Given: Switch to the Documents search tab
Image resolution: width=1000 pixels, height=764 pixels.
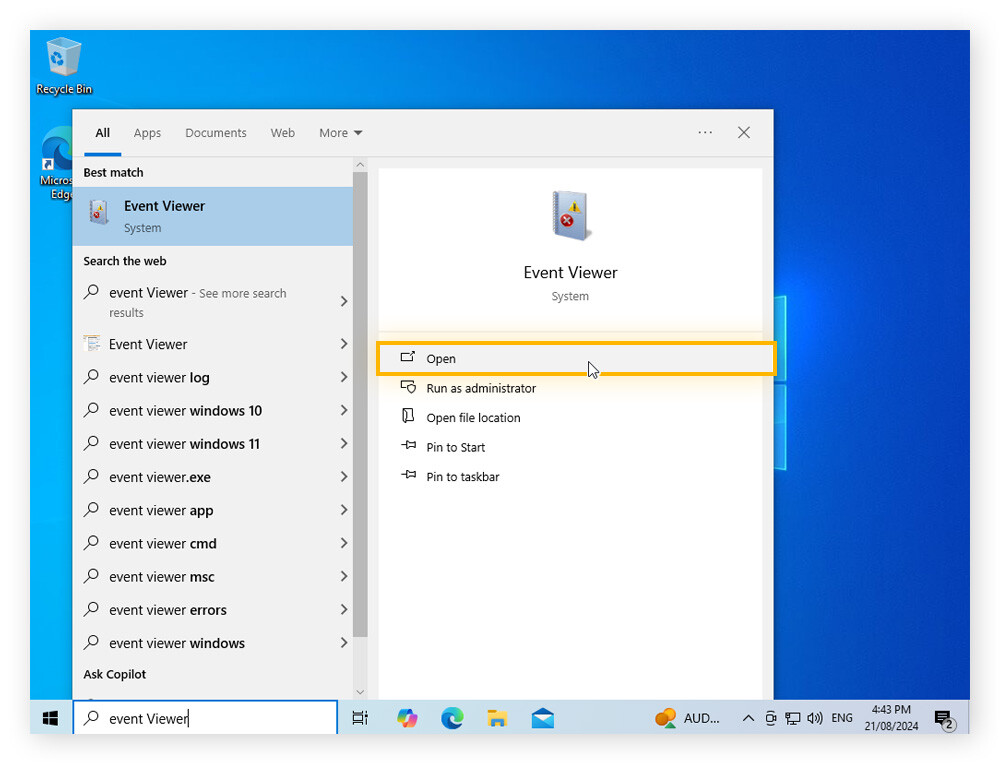Looking at the screenshot, I should [x=215, y=132].
